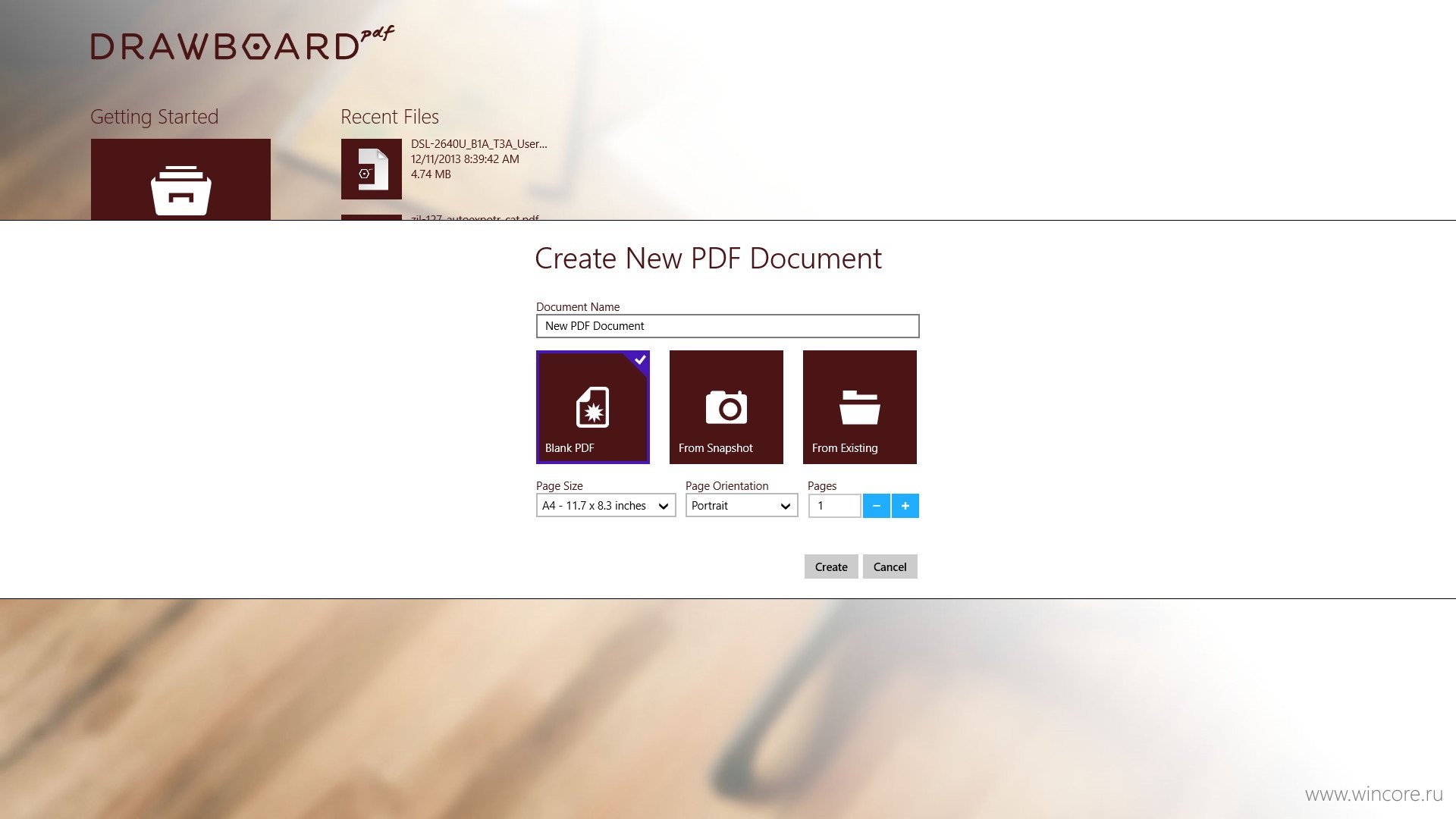Click the Getting Started heading
This screenshot has height=819, width=1456.
click(x=154, y=117)
